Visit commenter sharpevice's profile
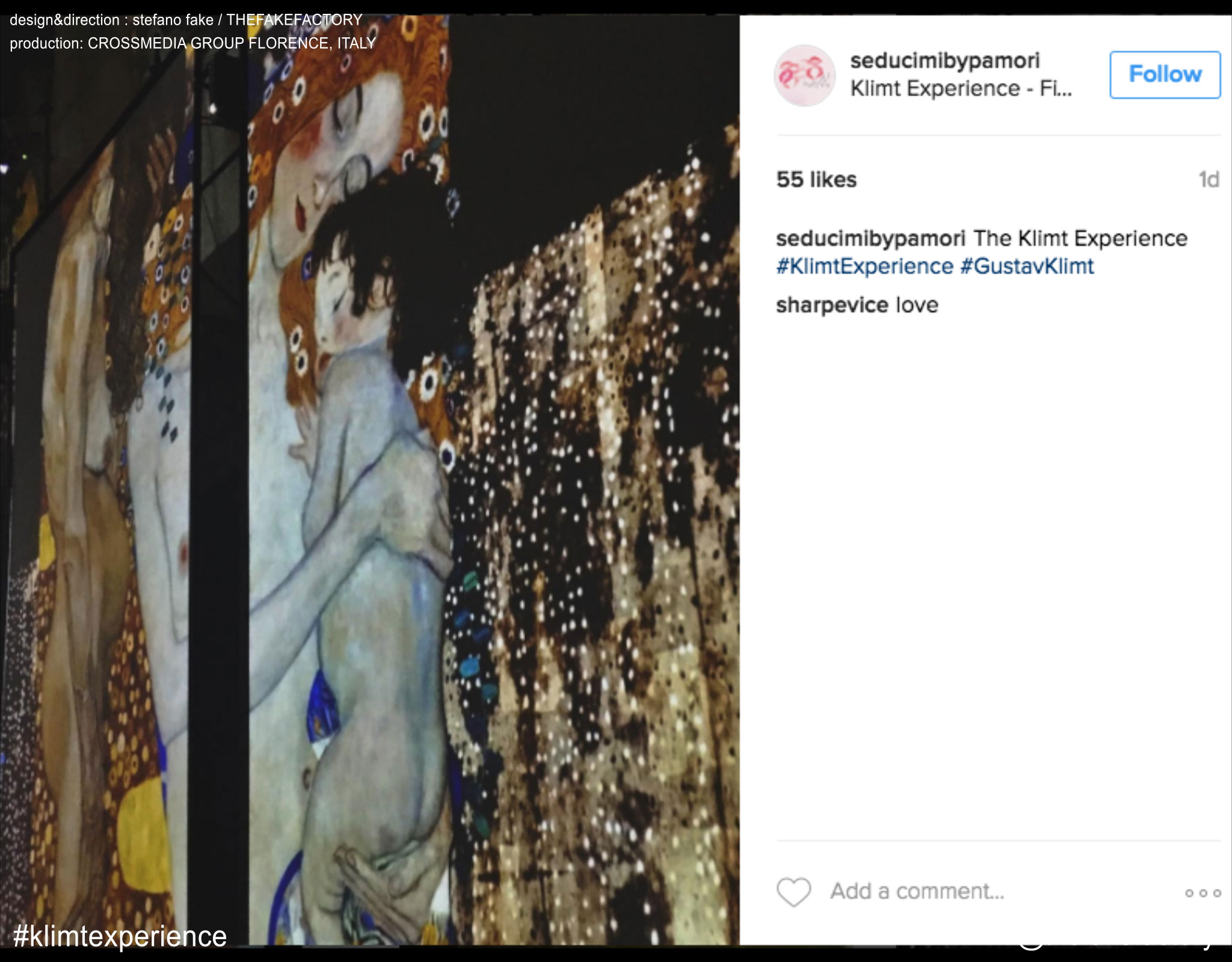This screenshot has width=1232, height=962. [832, 305]
